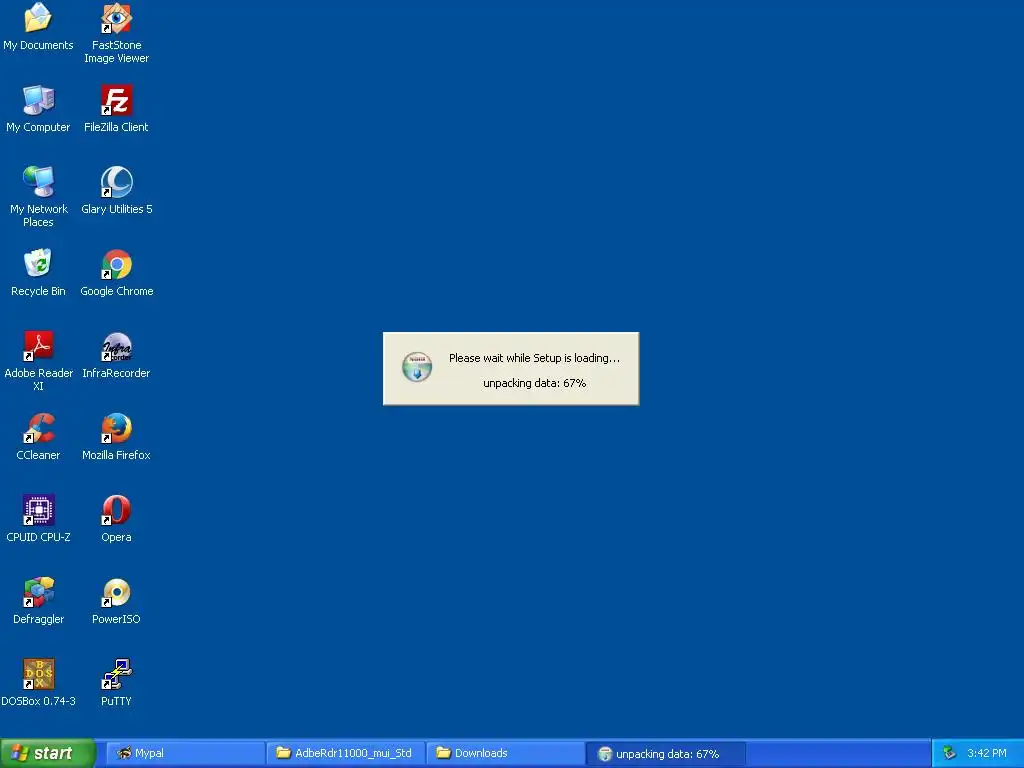Click the 'unpacking data: 67%' text in the dialog
Image resolution: width=1024 pixels, height=768 pixels.
click(534, 383)
